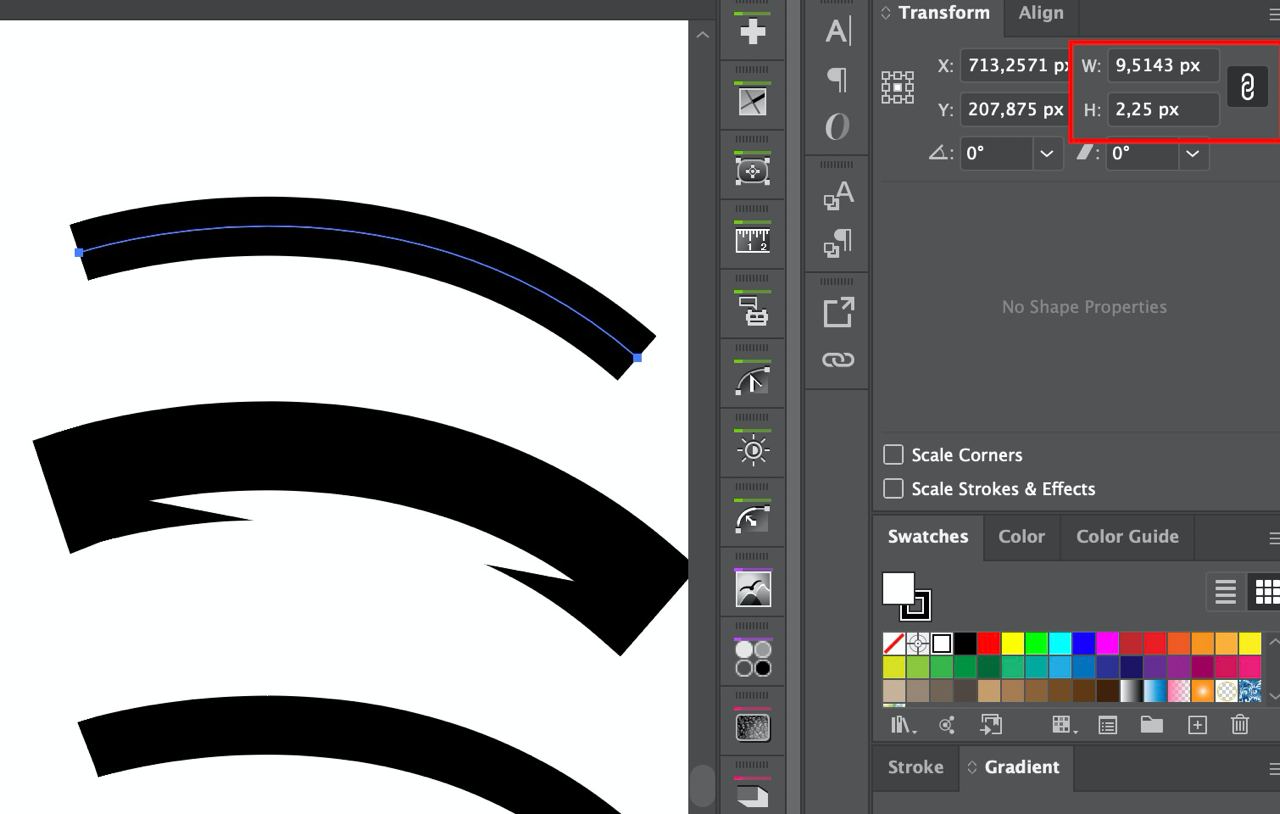Open the Character Styles panel icon
The height and width of the screenshot is (814, 1280).
pyautogui.click(x=838, y=195)
